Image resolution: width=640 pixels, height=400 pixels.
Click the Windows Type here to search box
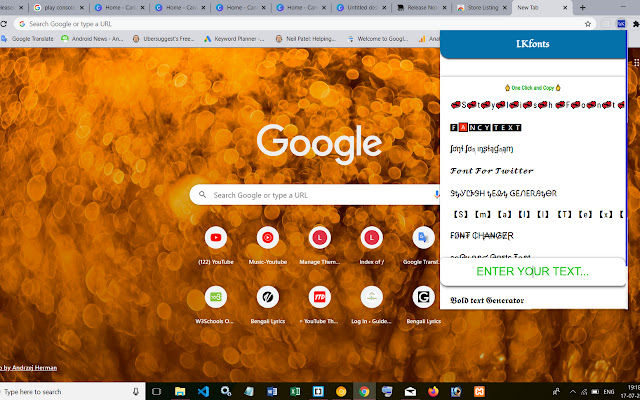point(73,391)
